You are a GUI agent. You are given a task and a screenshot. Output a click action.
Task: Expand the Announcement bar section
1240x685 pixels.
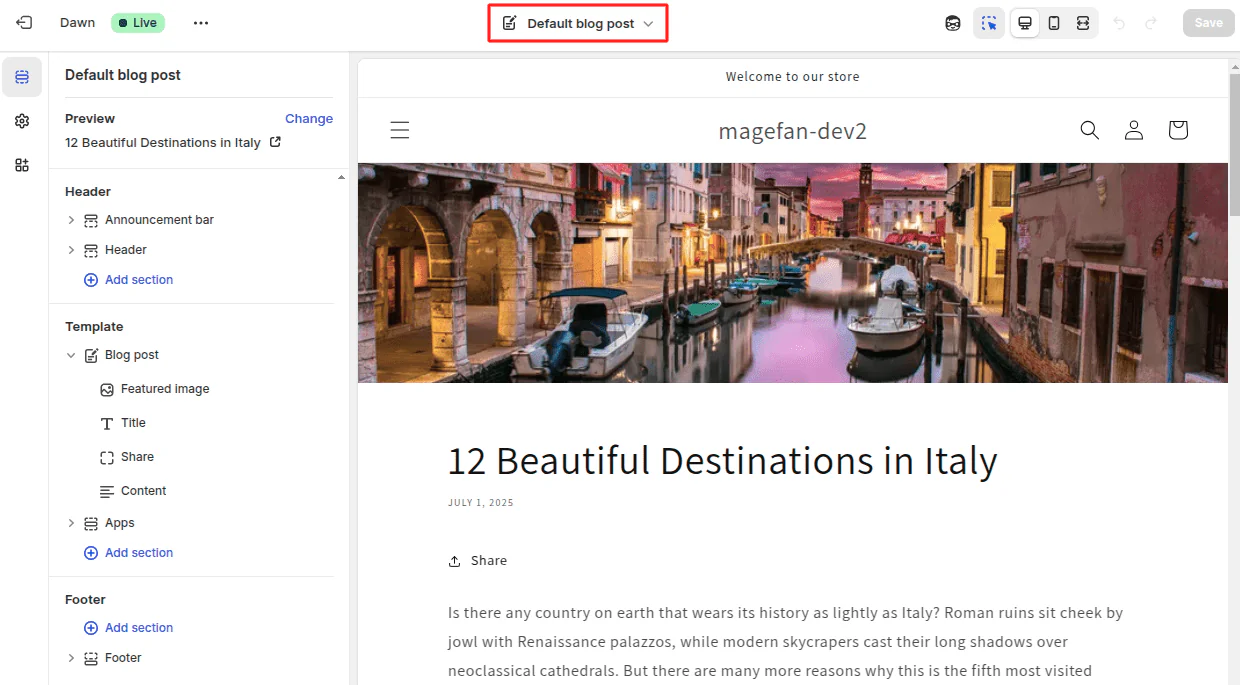(71, 220)
